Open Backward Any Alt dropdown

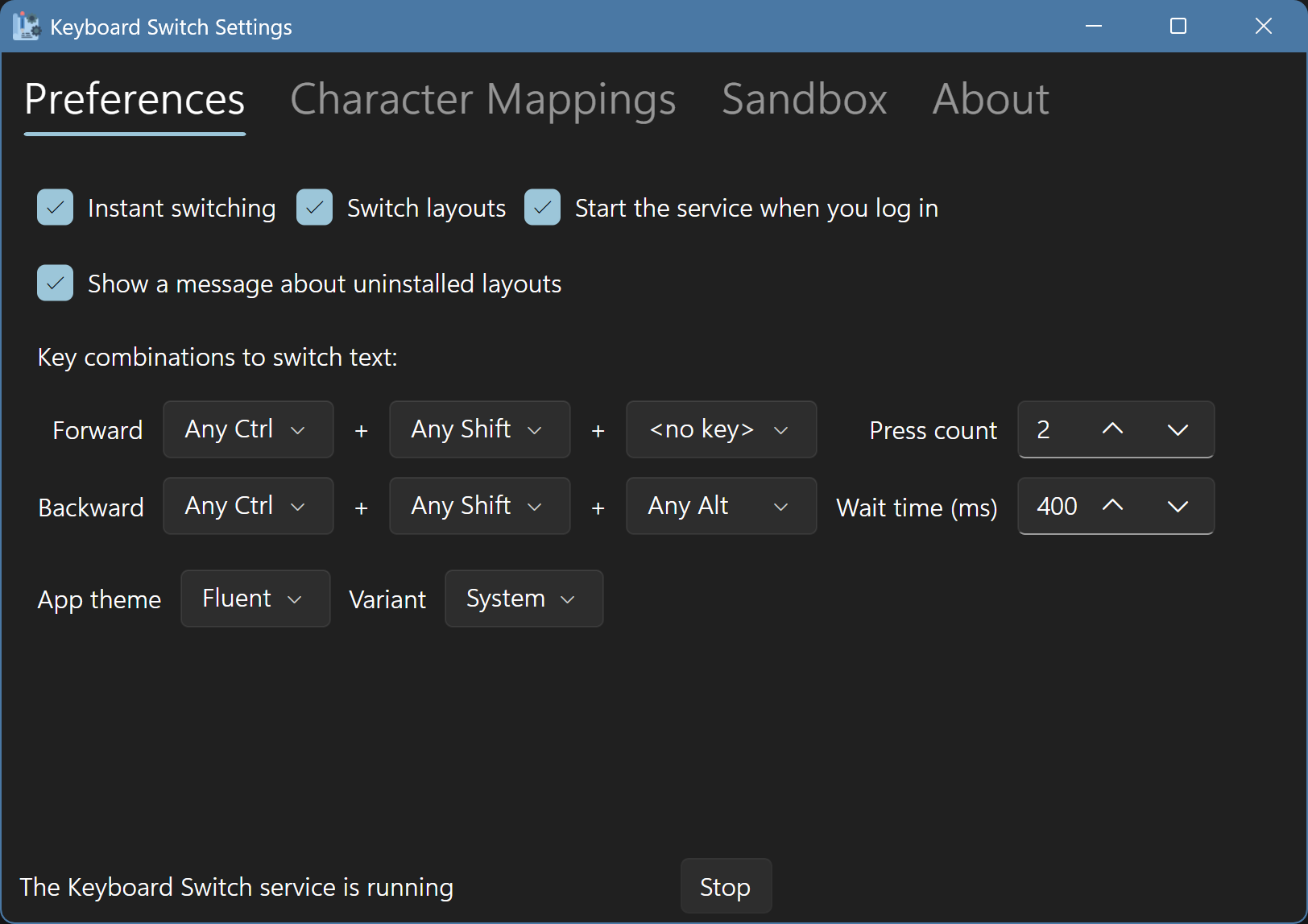tap(721, 506)
